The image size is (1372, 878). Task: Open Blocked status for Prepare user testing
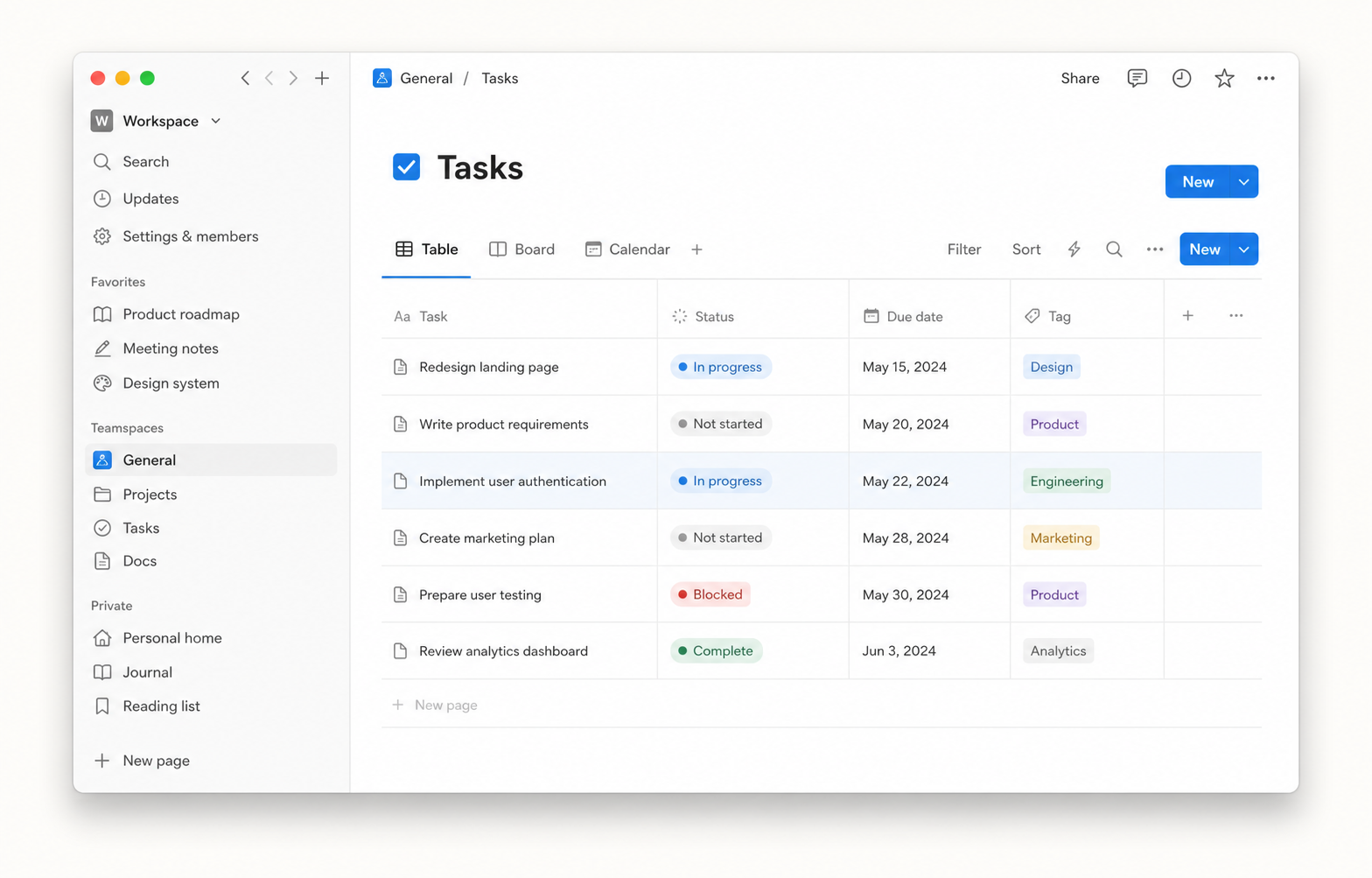click(710, 594)
